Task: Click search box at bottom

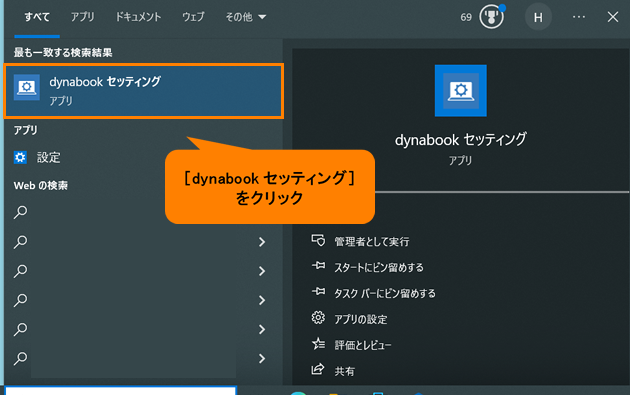Action: pos(121,391)
